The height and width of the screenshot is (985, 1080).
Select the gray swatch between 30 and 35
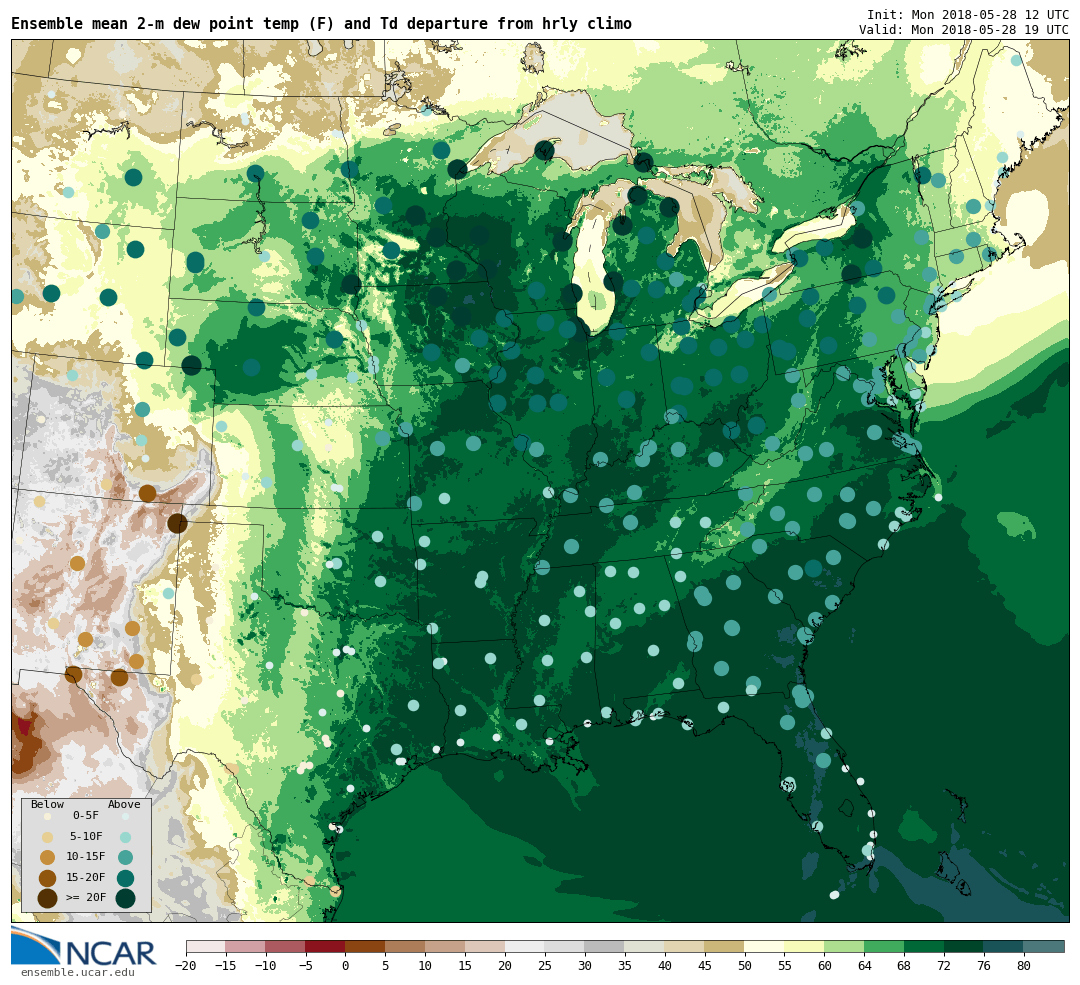(x=605, y=946)
